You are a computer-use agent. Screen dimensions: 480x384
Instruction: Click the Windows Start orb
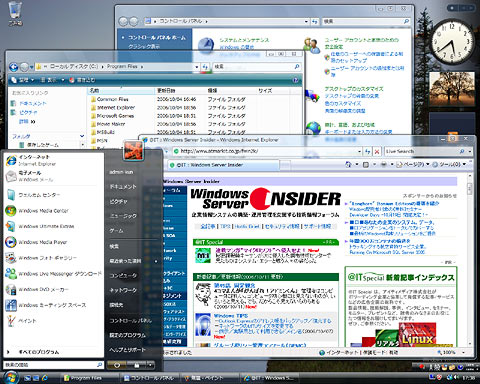(x=11, y=378)
